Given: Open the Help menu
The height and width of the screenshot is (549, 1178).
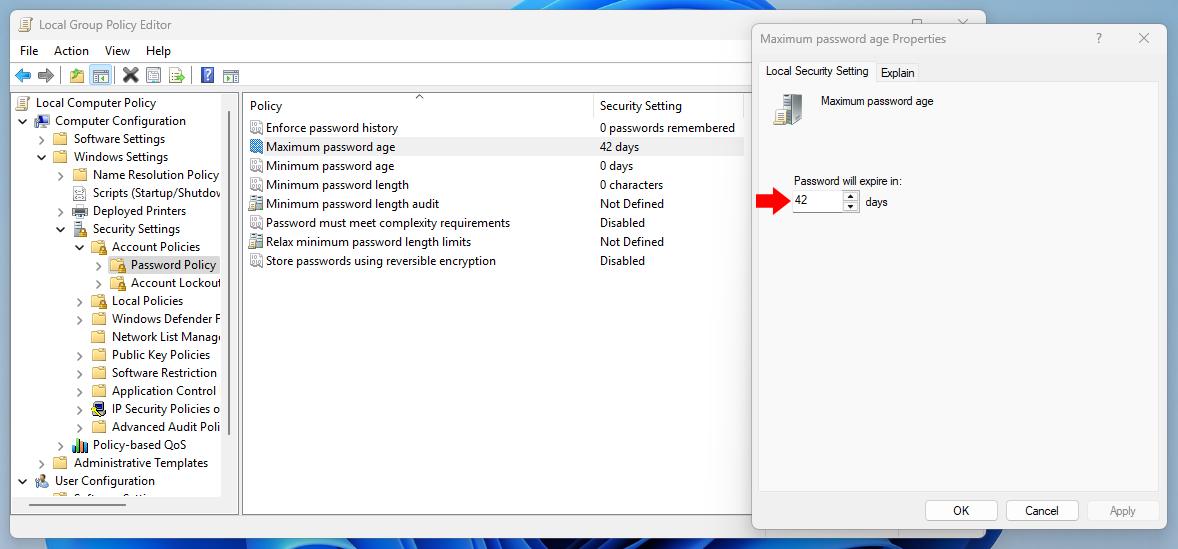Looking at the screenshot, I should point(159,51).
